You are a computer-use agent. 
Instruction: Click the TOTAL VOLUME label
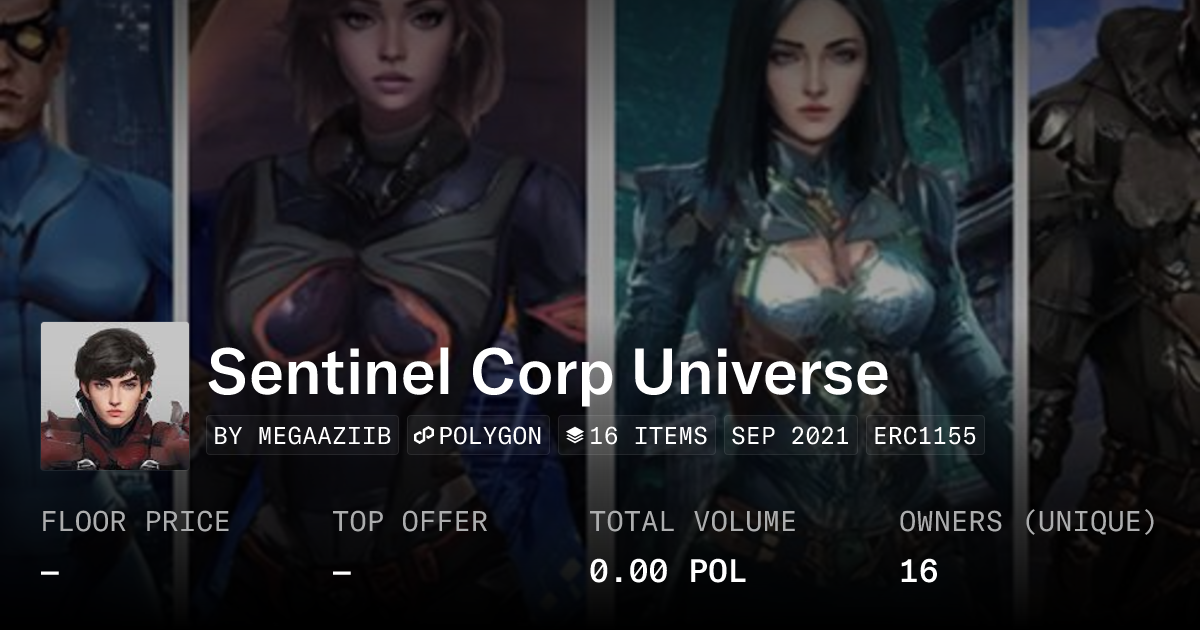693,522
